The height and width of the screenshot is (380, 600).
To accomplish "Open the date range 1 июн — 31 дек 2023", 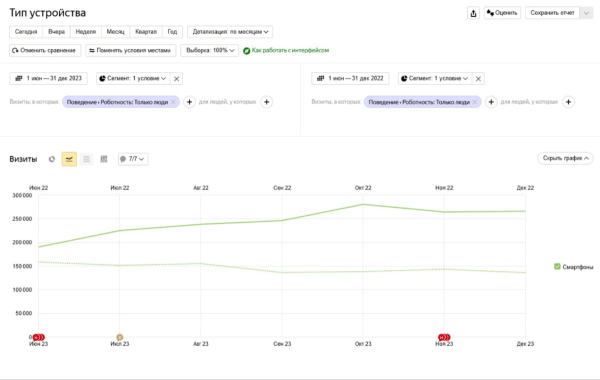I will [x=49, y=78].
